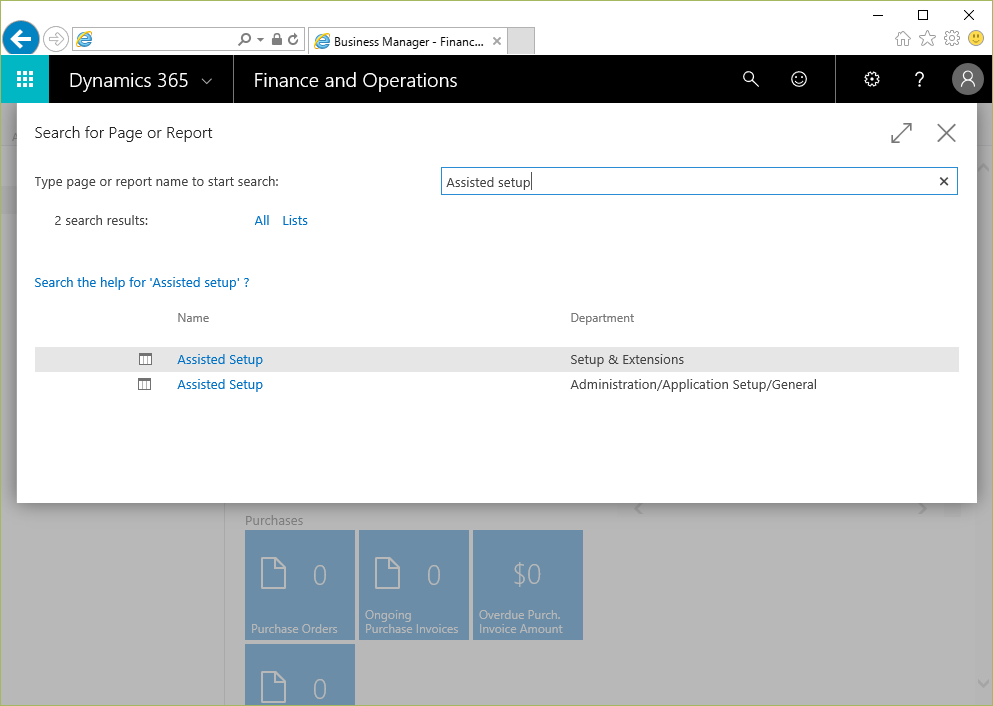This screenshot has height=706, width=993.
Task: Click the browser Home icon
Action: (903, 39)
